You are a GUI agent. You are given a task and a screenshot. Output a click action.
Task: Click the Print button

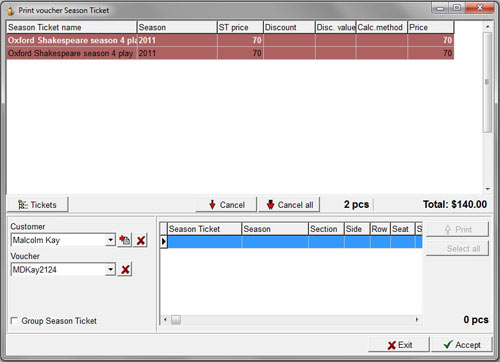point(457,229)
